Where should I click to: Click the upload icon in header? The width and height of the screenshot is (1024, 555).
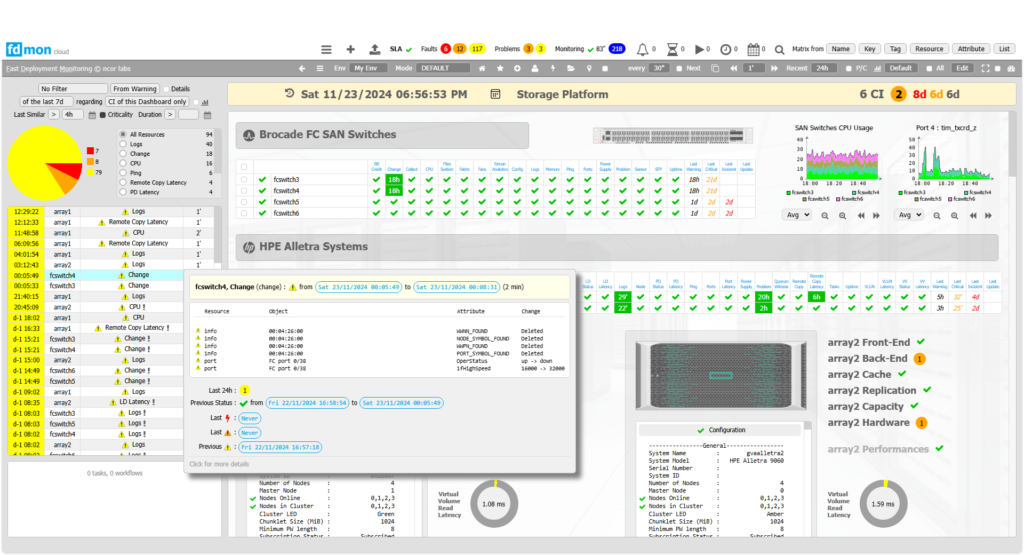[x=375, y=49]
